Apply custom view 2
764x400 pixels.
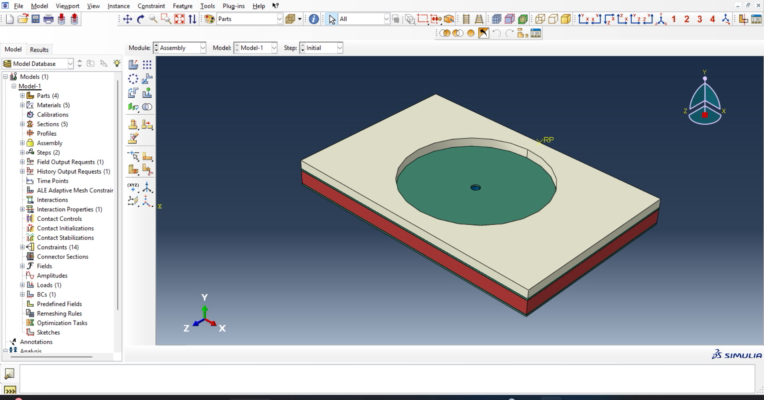687,19
